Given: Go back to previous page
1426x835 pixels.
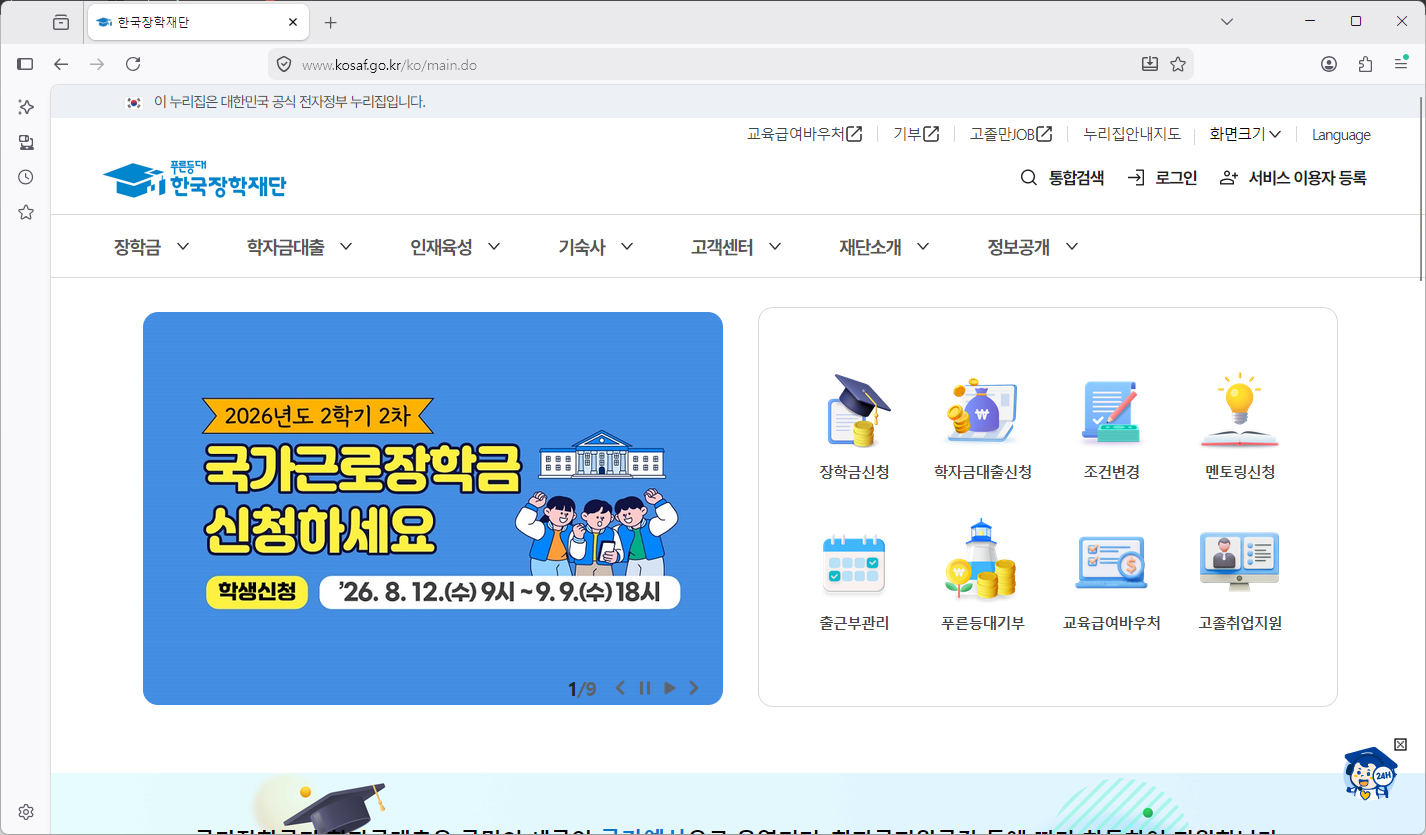Looking at the screenshot, I should coord(61,64).
